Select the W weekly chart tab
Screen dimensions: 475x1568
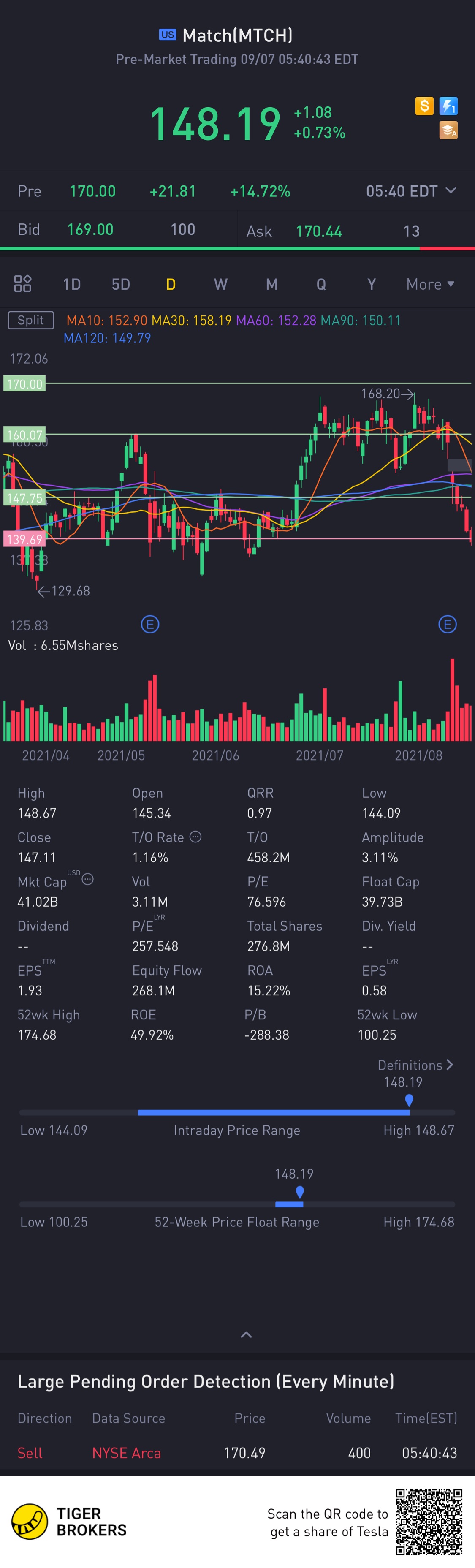point(221,284)
